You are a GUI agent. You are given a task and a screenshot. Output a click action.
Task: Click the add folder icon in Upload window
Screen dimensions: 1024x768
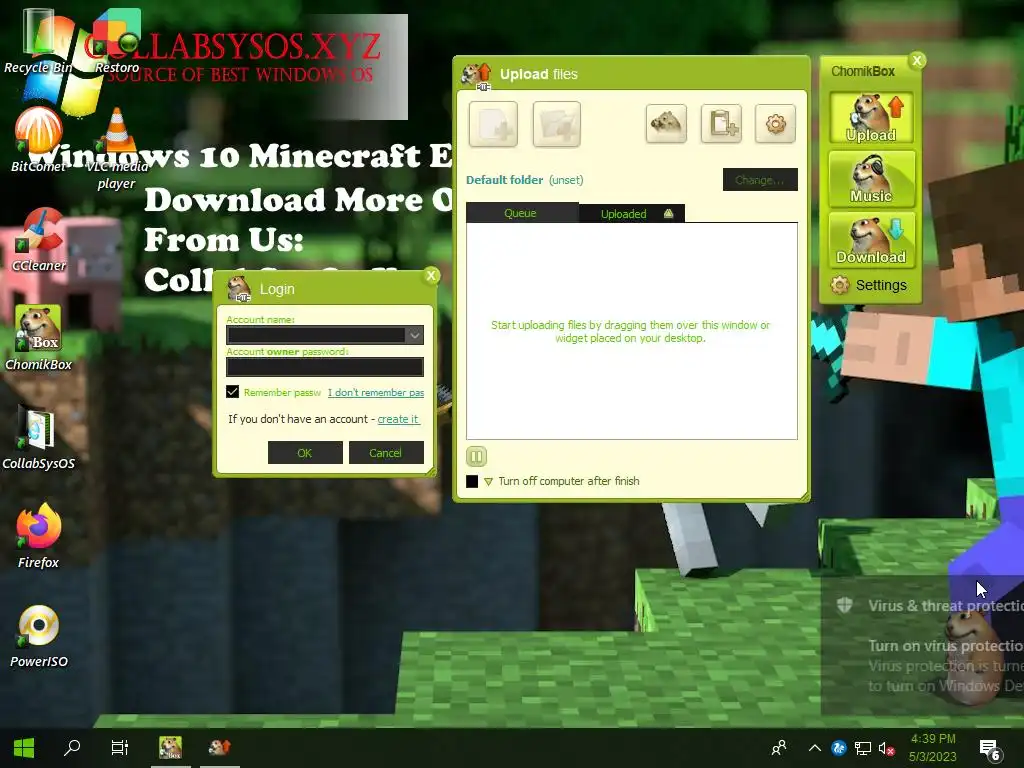556,123
